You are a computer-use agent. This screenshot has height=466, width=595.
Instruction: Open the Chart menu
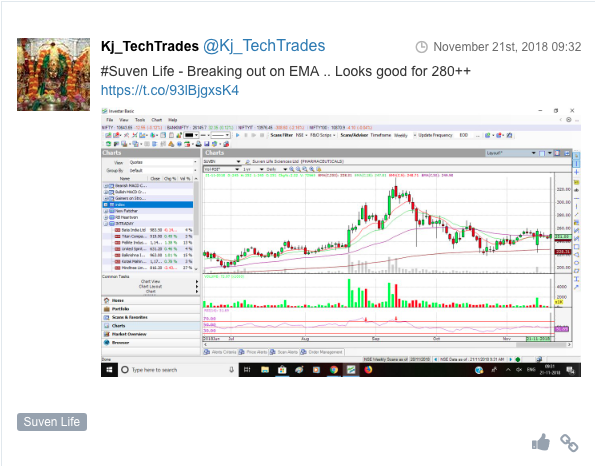click(x=157, y=120)
